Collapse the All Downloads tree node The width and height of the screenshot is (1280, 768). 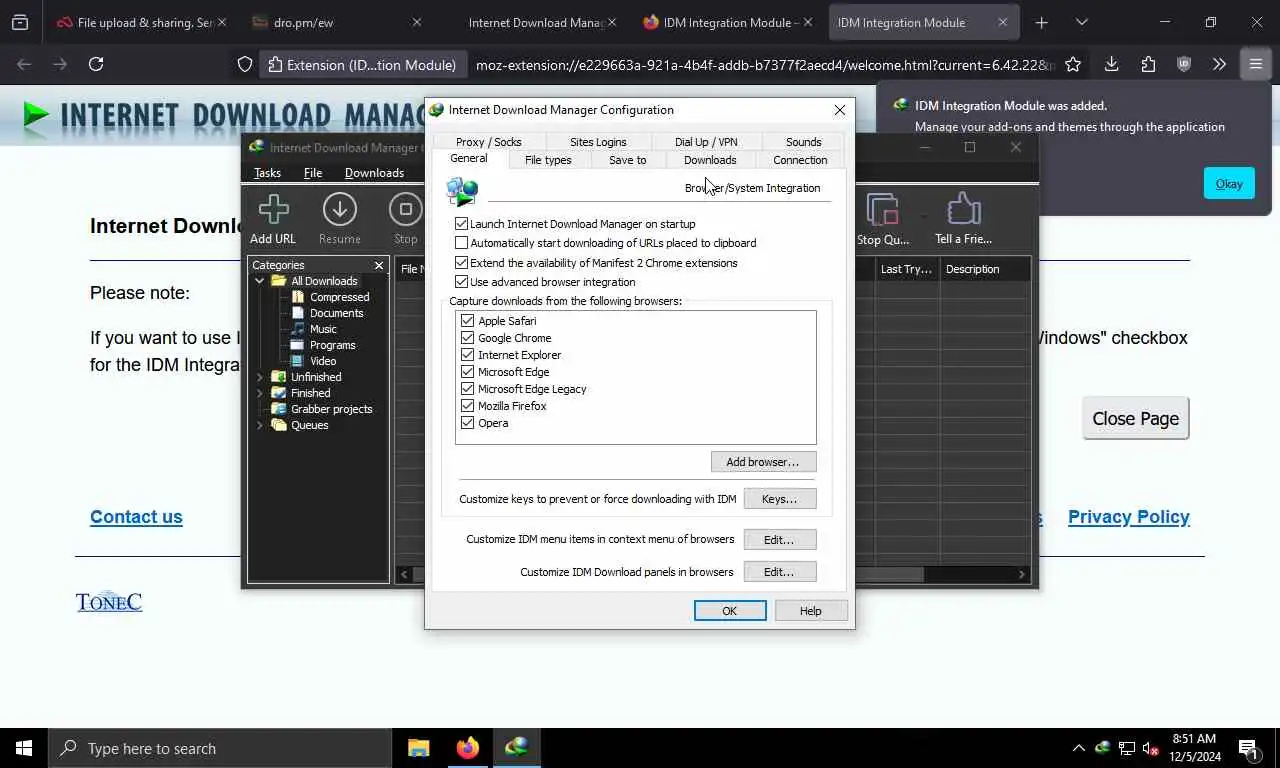[x=260, y=281]
